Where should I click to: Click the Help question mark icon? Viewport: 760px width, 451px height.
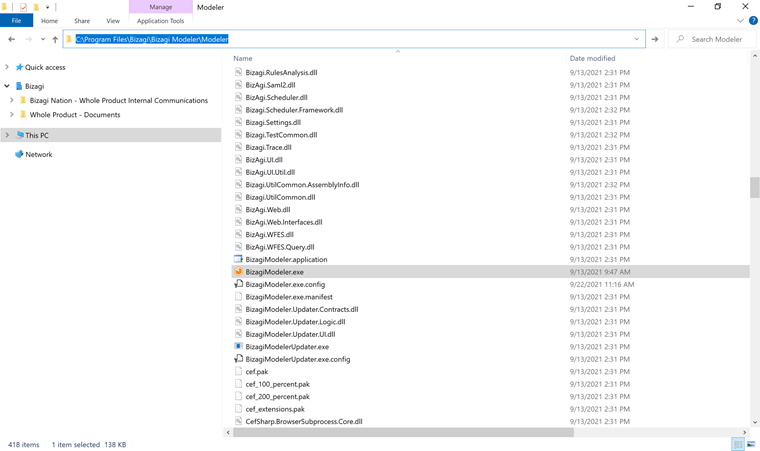[753, 20]
